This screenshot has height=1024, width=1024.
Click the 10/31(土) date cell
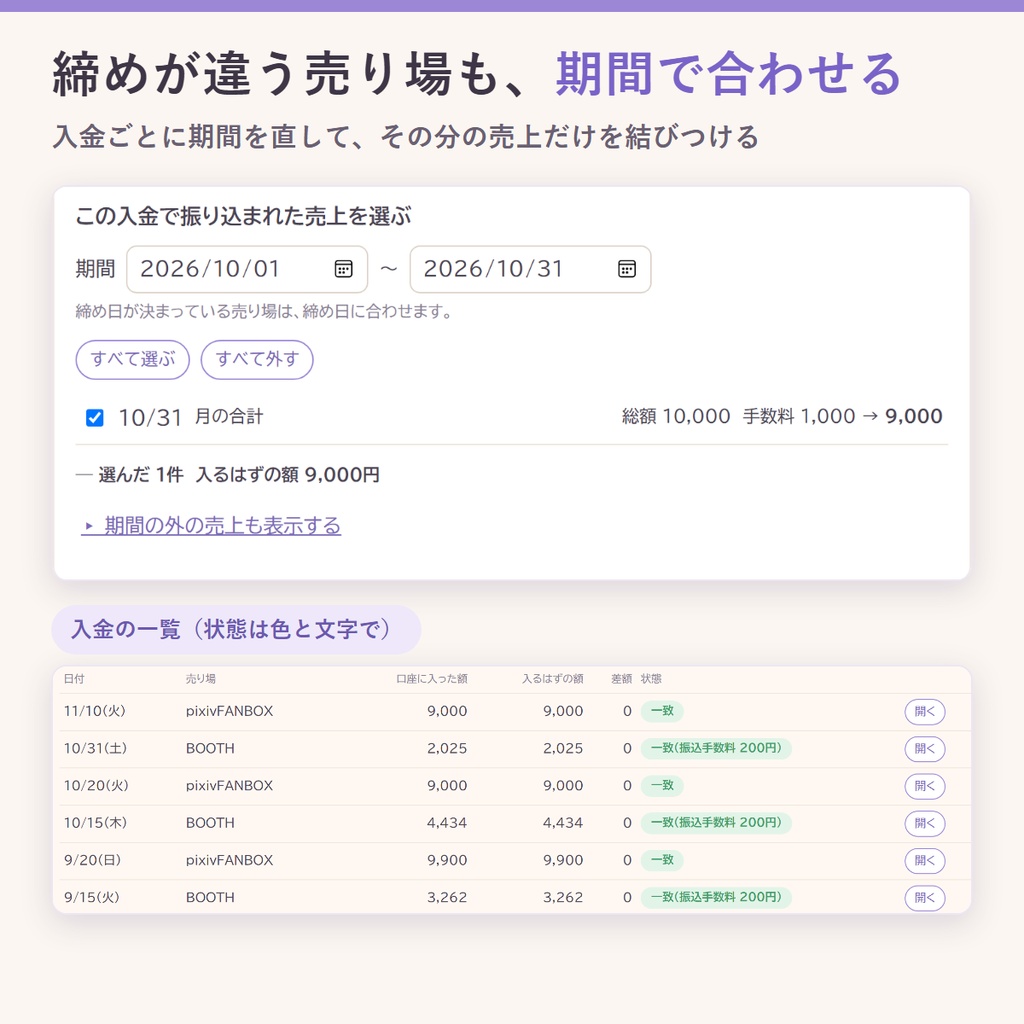tap(95, 748)
